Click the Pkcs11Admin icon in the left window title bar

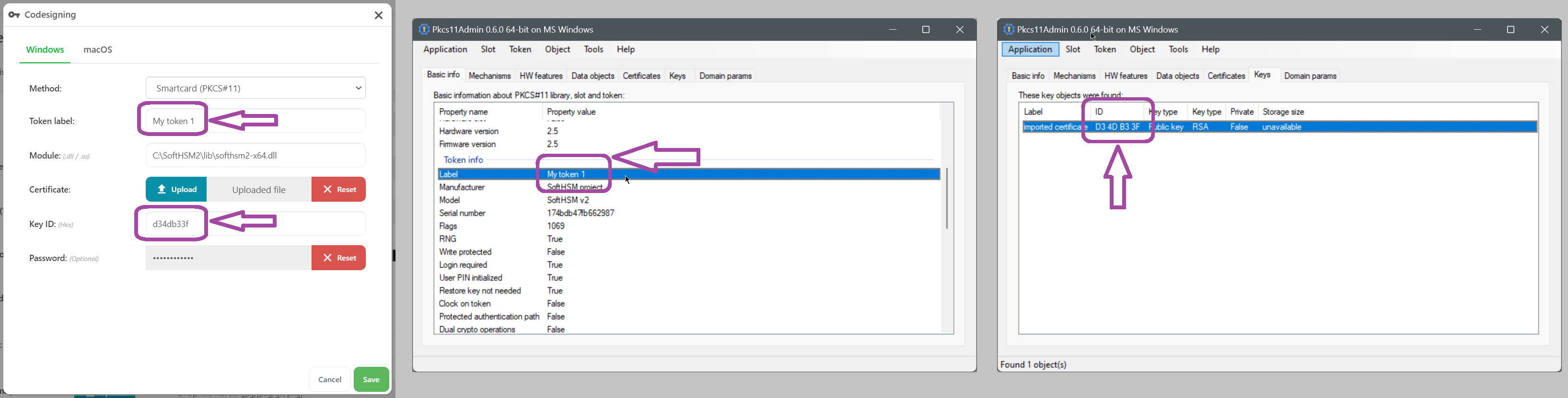pos(424,29)
